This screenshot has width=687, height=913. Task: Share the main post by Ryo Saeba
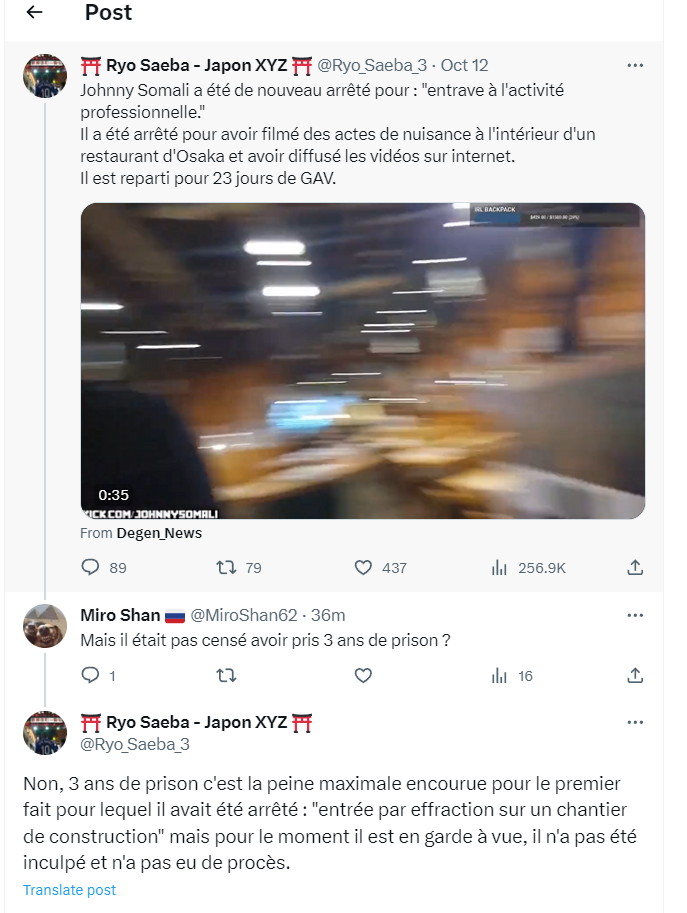click(x=634, y=568)
